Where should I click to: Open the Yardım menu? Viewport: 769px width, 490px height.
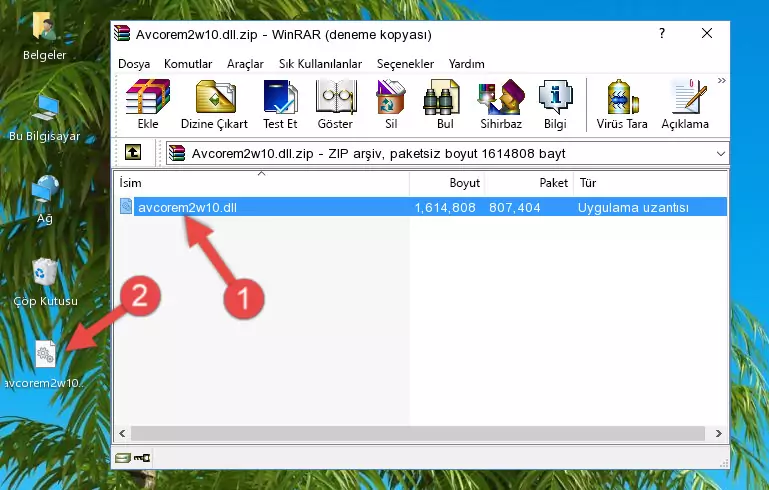click(x=466, y=64)
